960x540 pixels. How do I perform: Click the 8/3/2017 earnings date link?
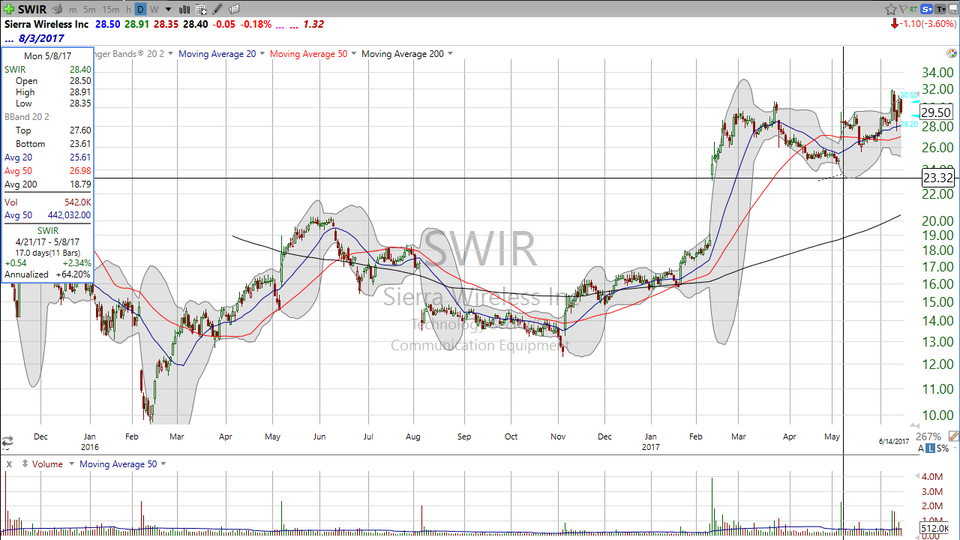click(41, 39)
